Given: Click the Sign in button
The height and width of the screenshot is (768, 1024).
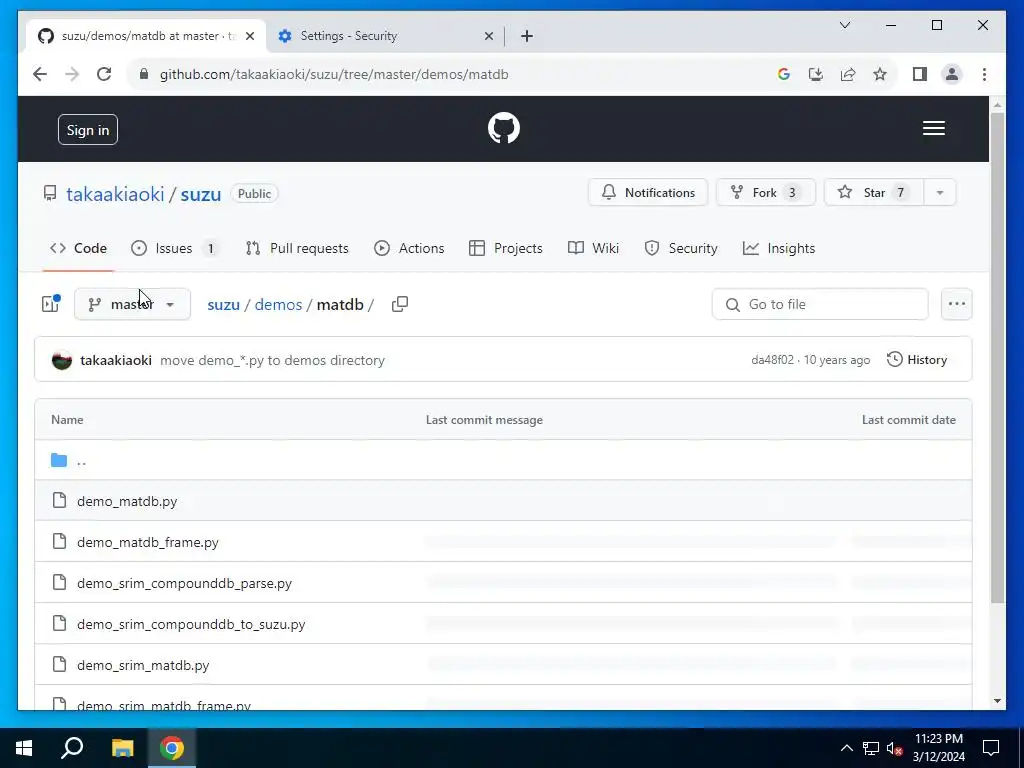Looking at the screenshot, I should point(88,129).
